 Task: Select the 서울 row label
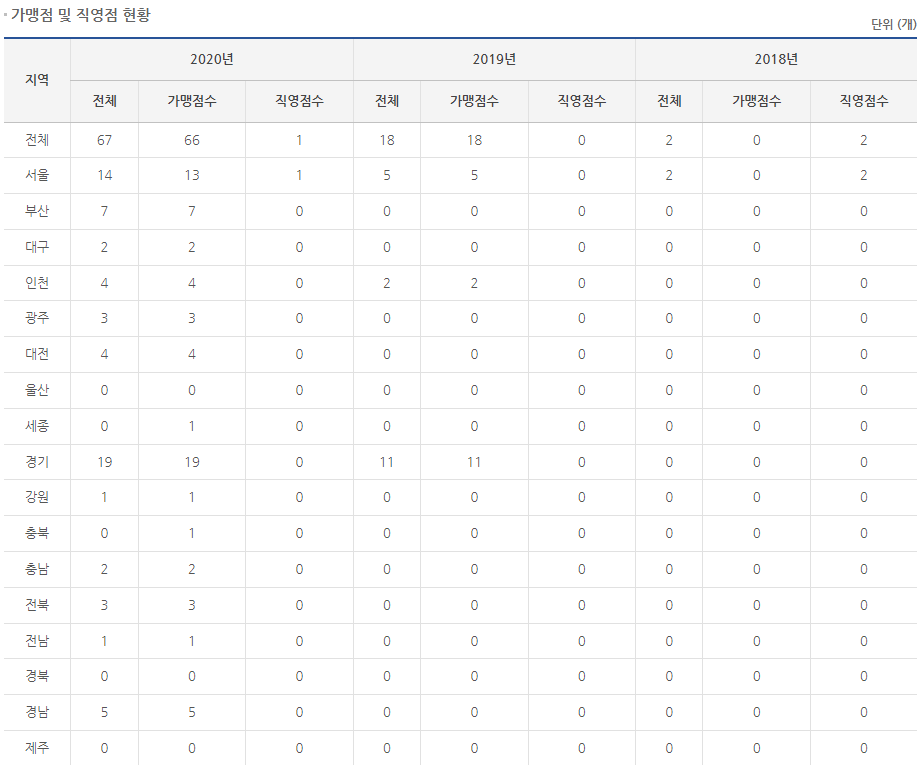37,175
